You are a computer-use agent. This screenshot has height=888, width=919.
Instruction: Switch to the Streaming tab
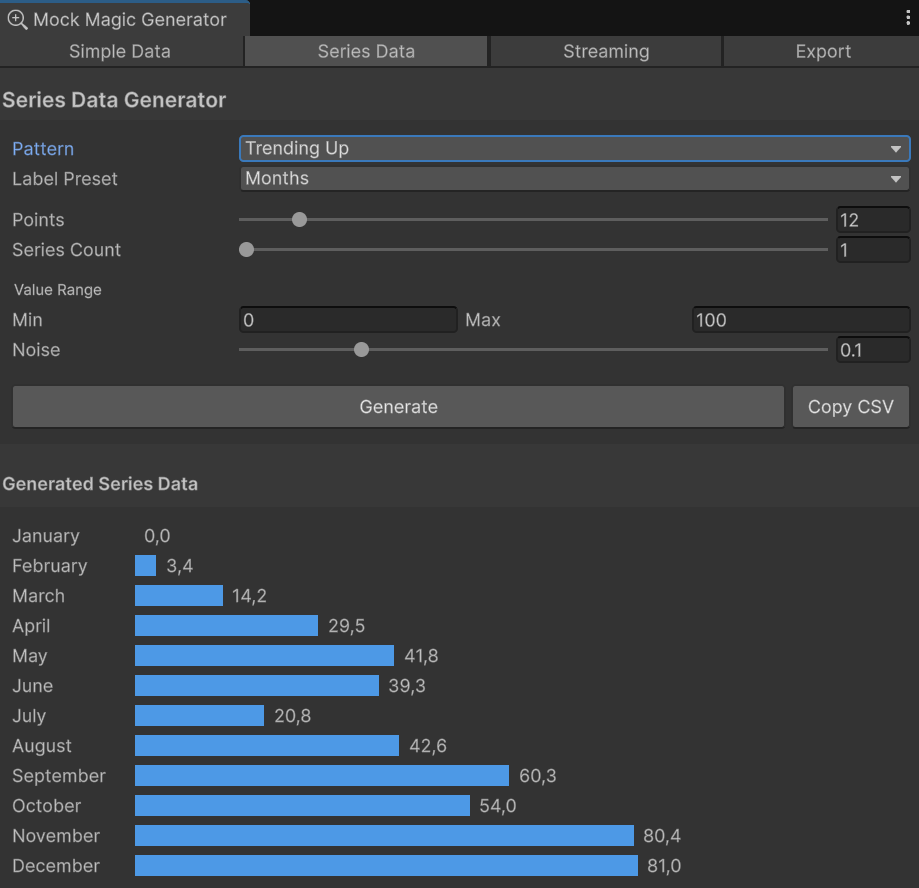point(606,52)
